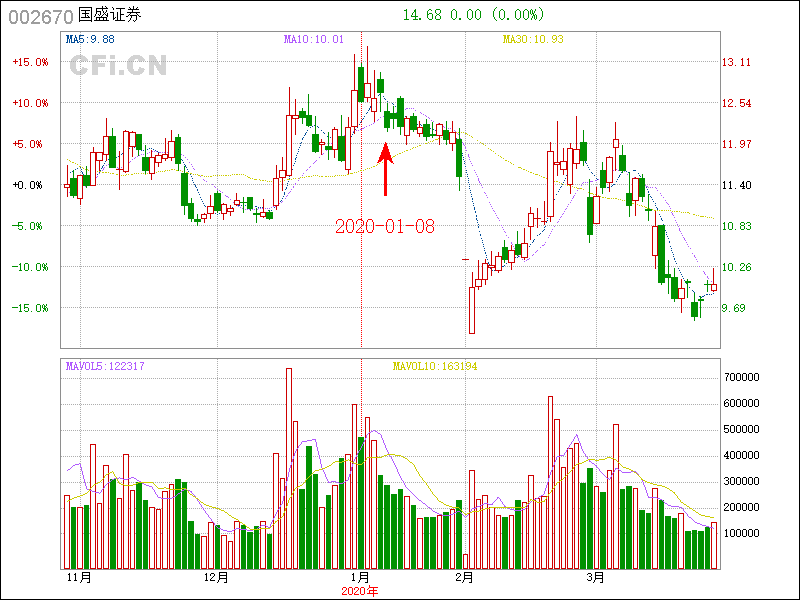
Task: Click the tallest volume bar above 700000
Action: [289, 468]
